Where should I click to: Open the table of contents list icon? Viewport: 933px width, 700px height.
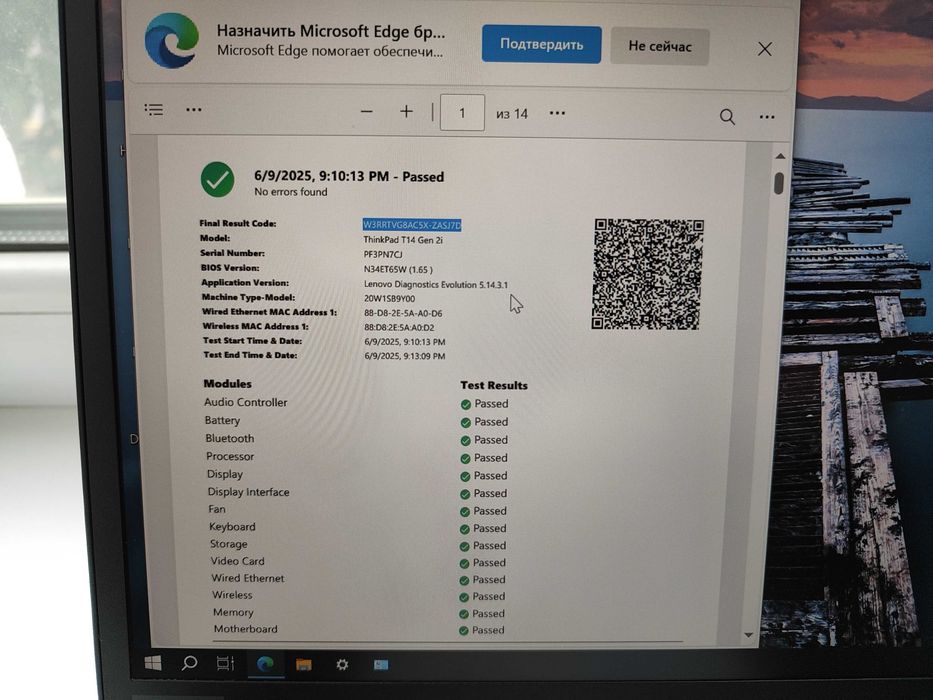tap(154, 110)
